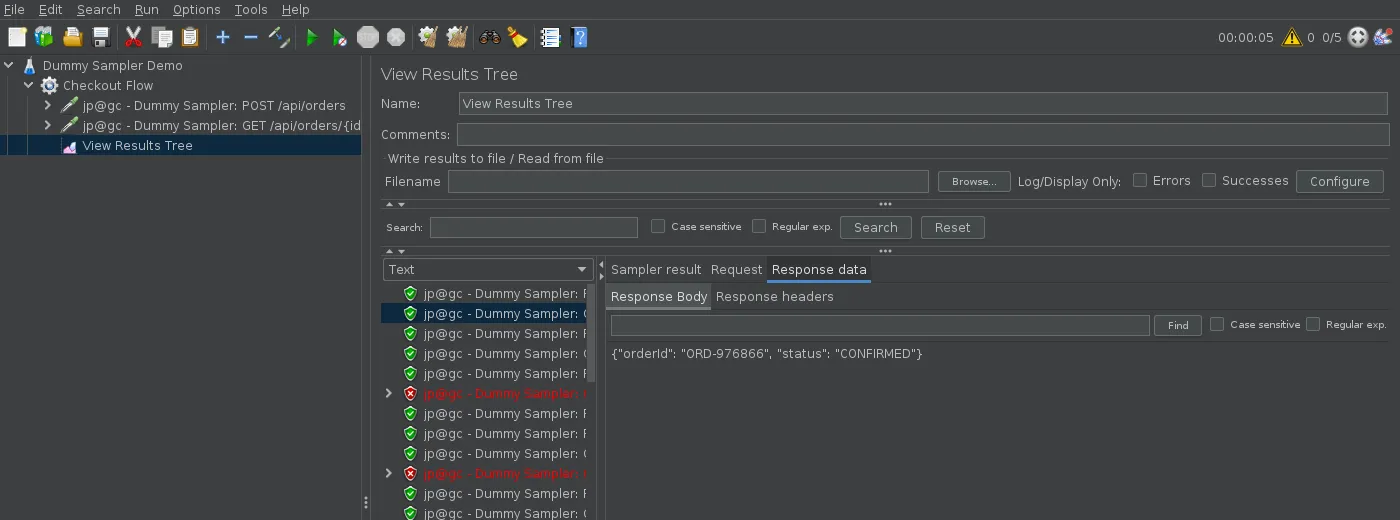Open the Run menu
Viewport: 1400px width, 520px height.
point(147,9)
